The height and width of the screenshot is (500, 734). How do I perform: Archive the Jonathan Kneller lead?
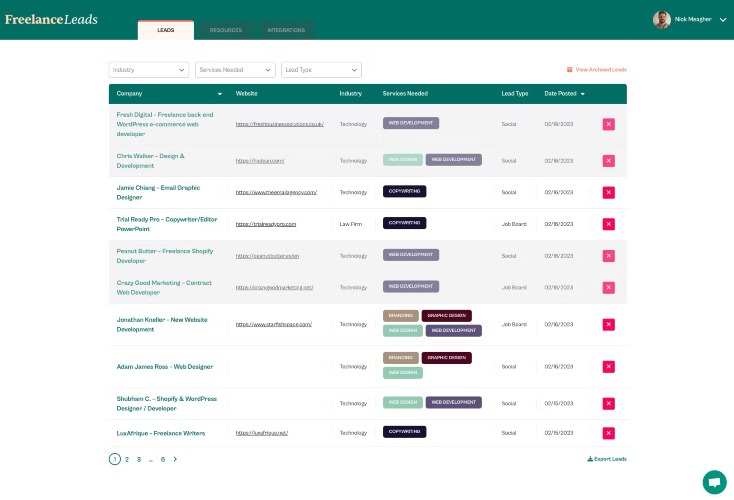click(x=608, y=324)
